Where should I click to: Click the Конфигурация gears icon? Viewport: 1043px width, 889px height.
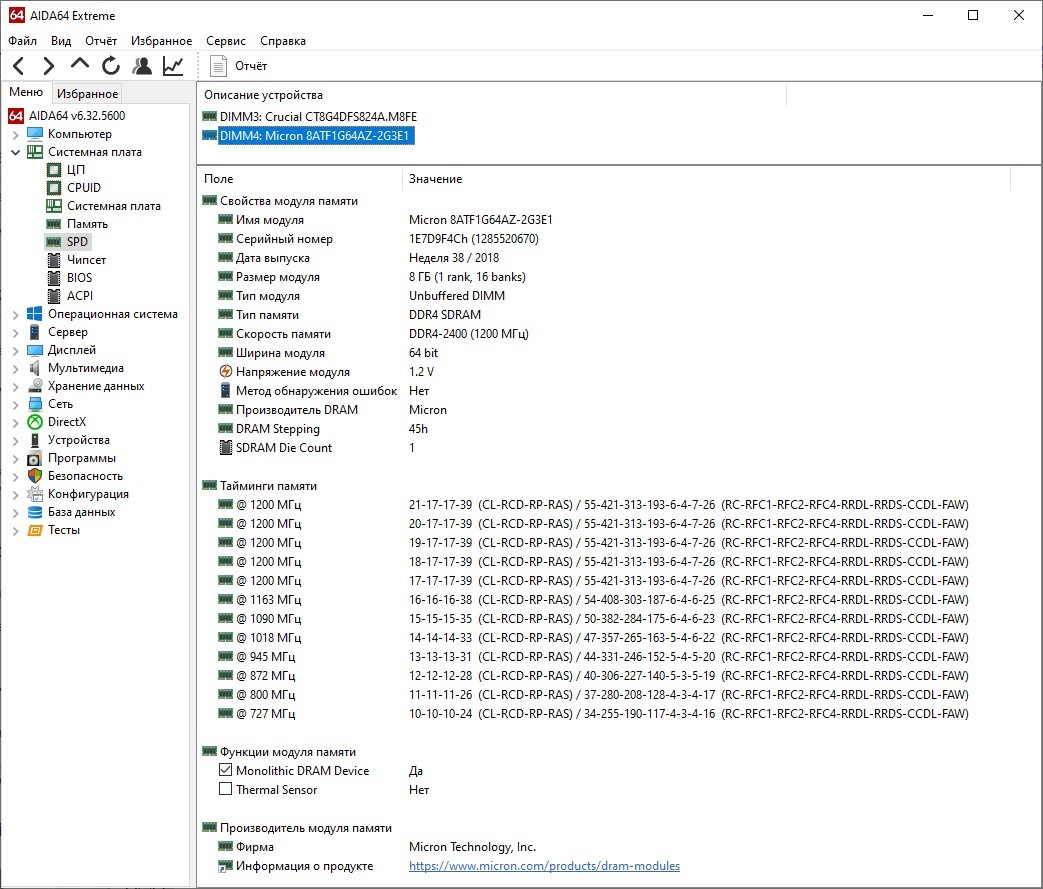[x=35, y=494]
